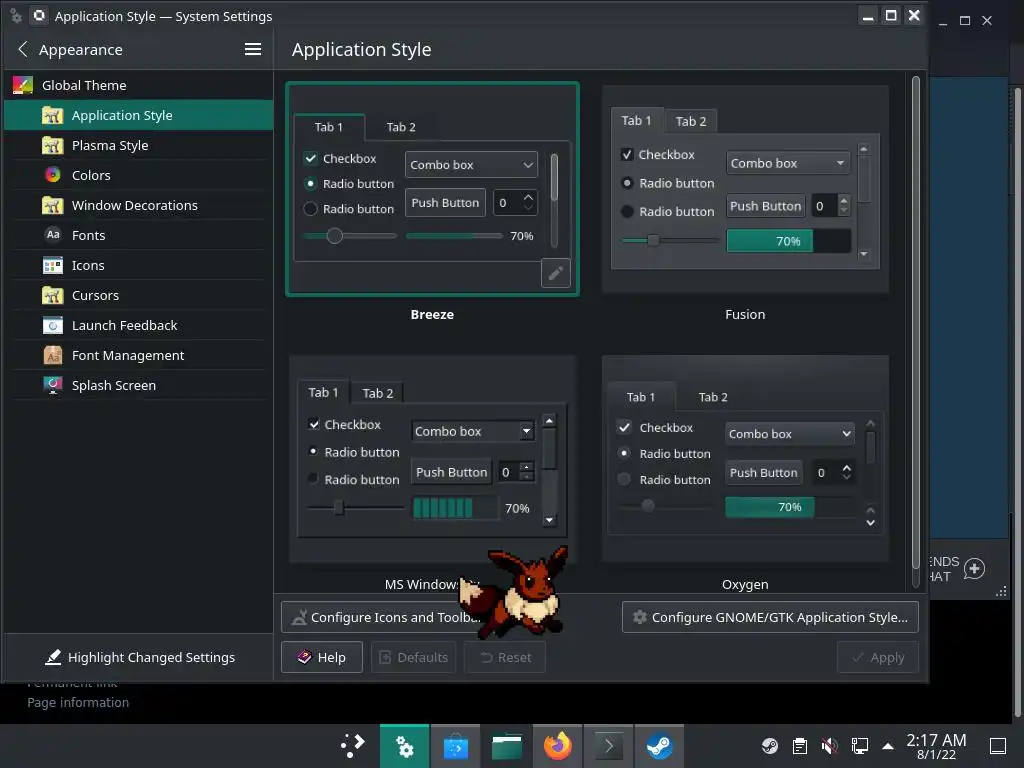Screen dimensions: 1024x768
Task: Toggle Checkbox in Breeze preview
Action: point(310,158)
